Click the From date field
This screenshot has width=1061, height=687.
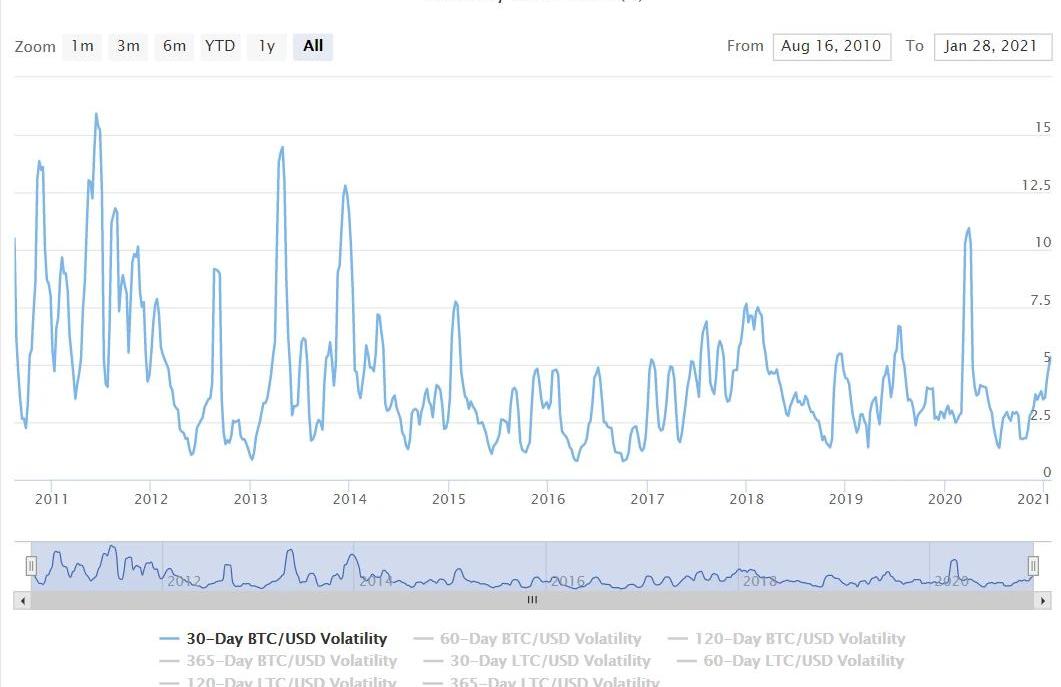click(x=831, y=47)
